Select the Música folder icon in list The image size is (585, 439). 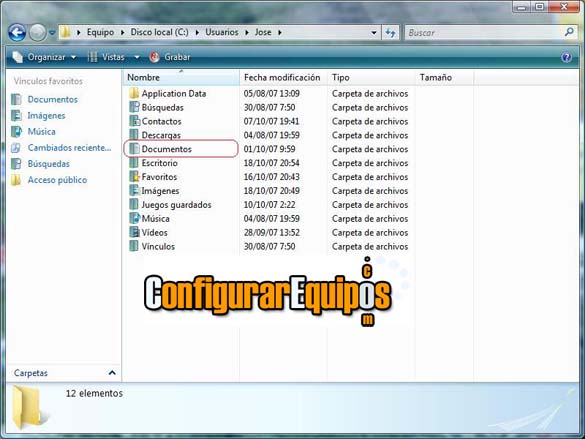(134, 218)
